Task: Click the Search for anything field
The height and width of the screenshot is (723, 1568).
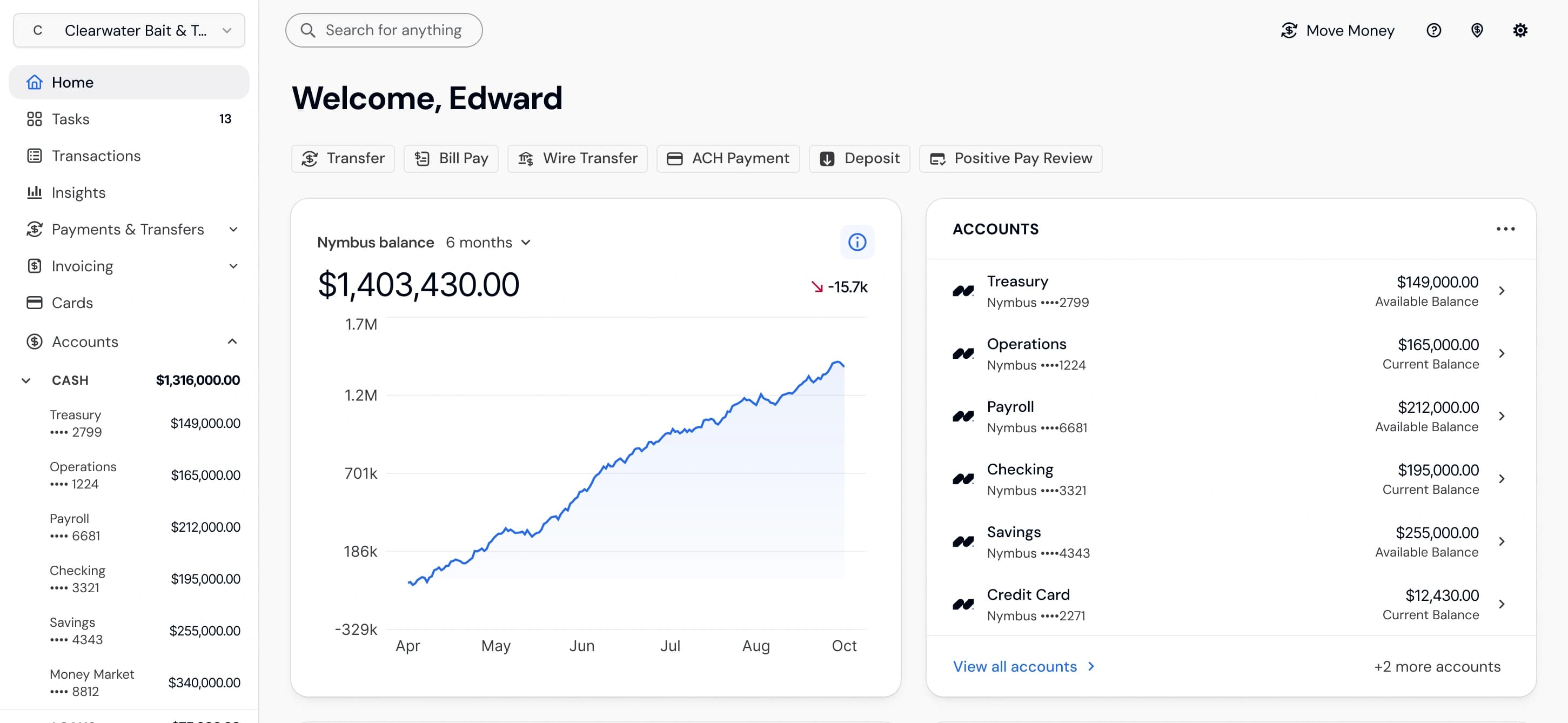Action: (384, 30)
